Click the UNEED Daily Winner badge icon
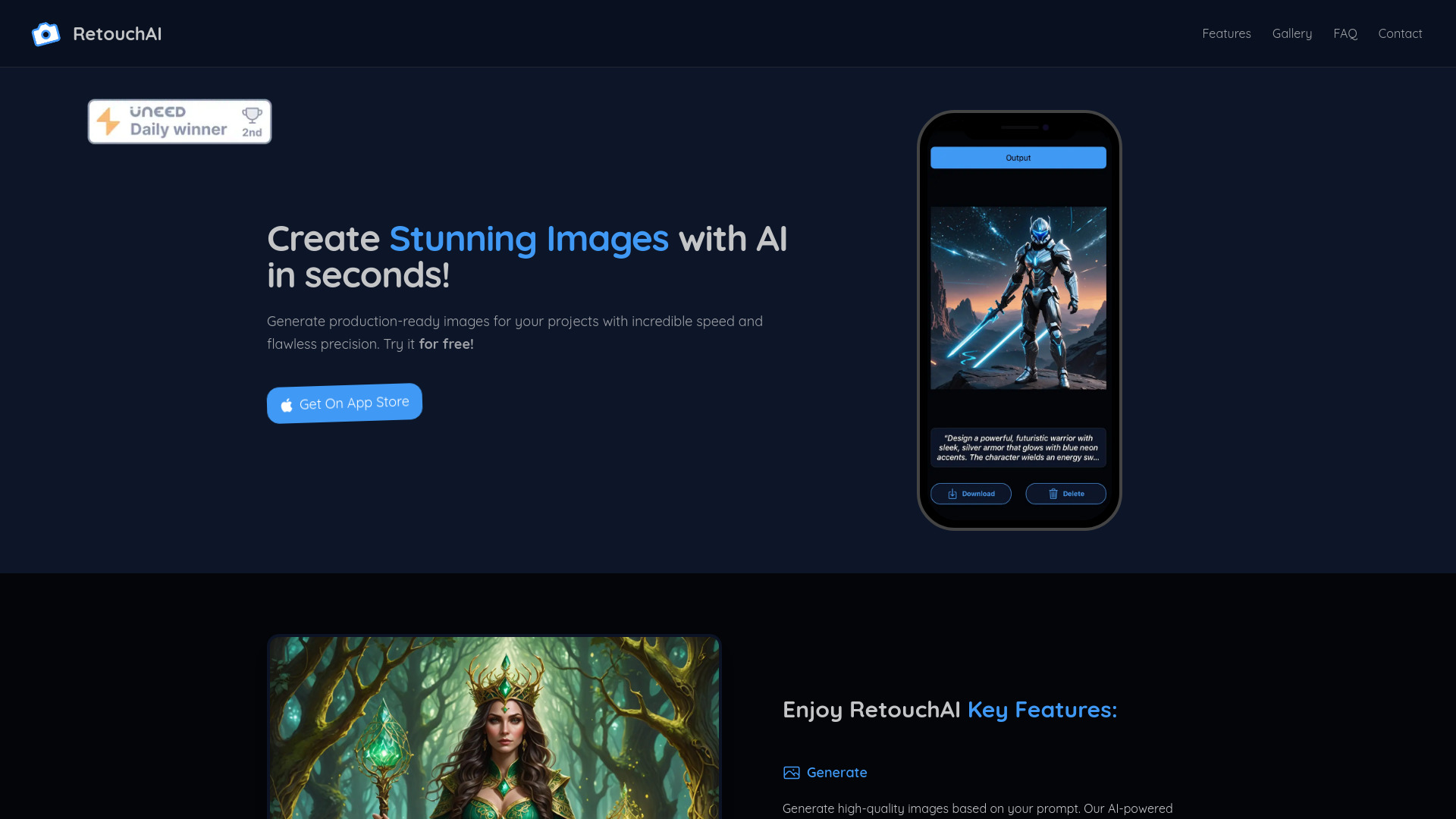 [179, 121]
